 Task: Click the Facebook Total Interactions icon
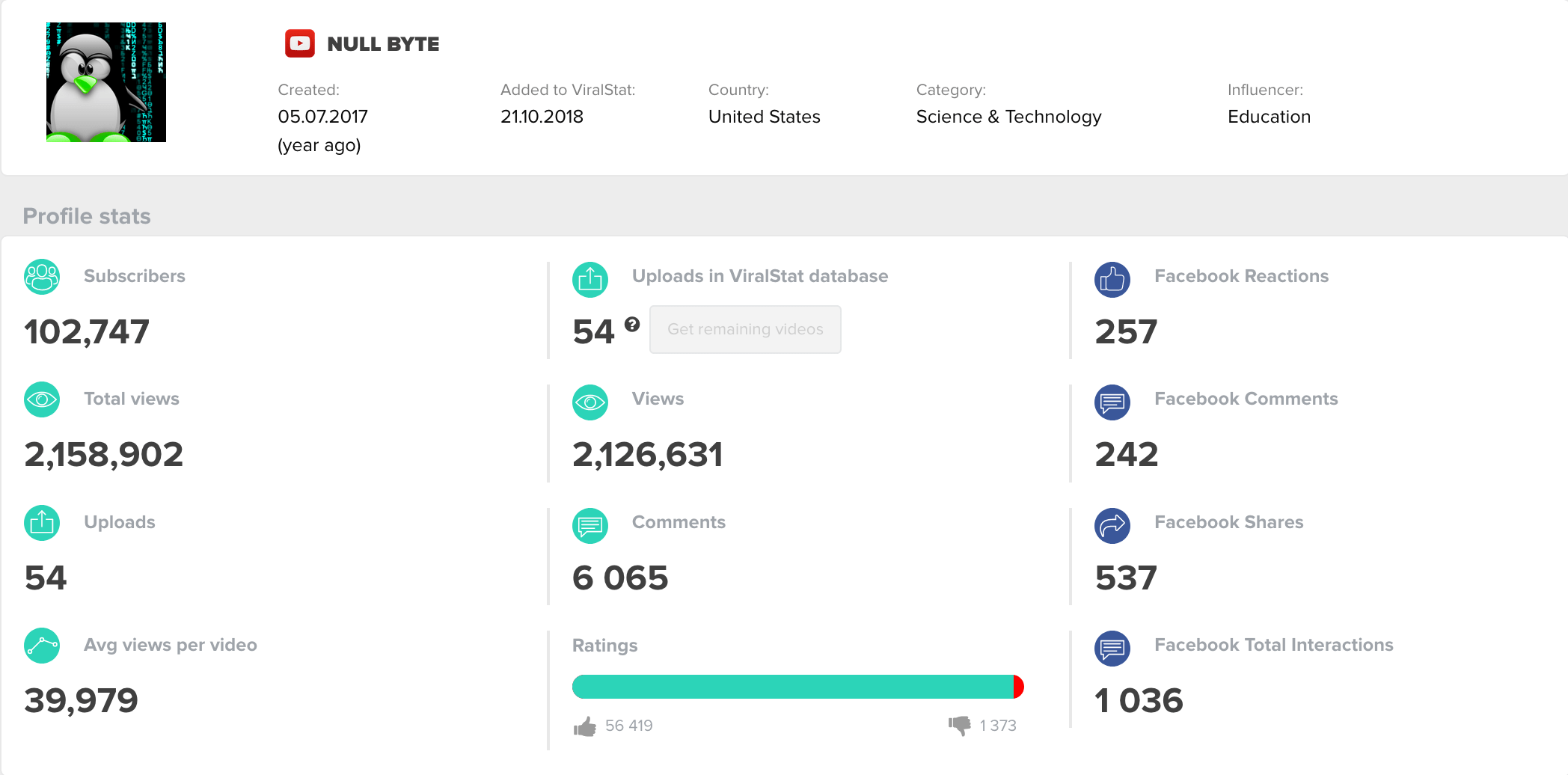(1112, 648)
